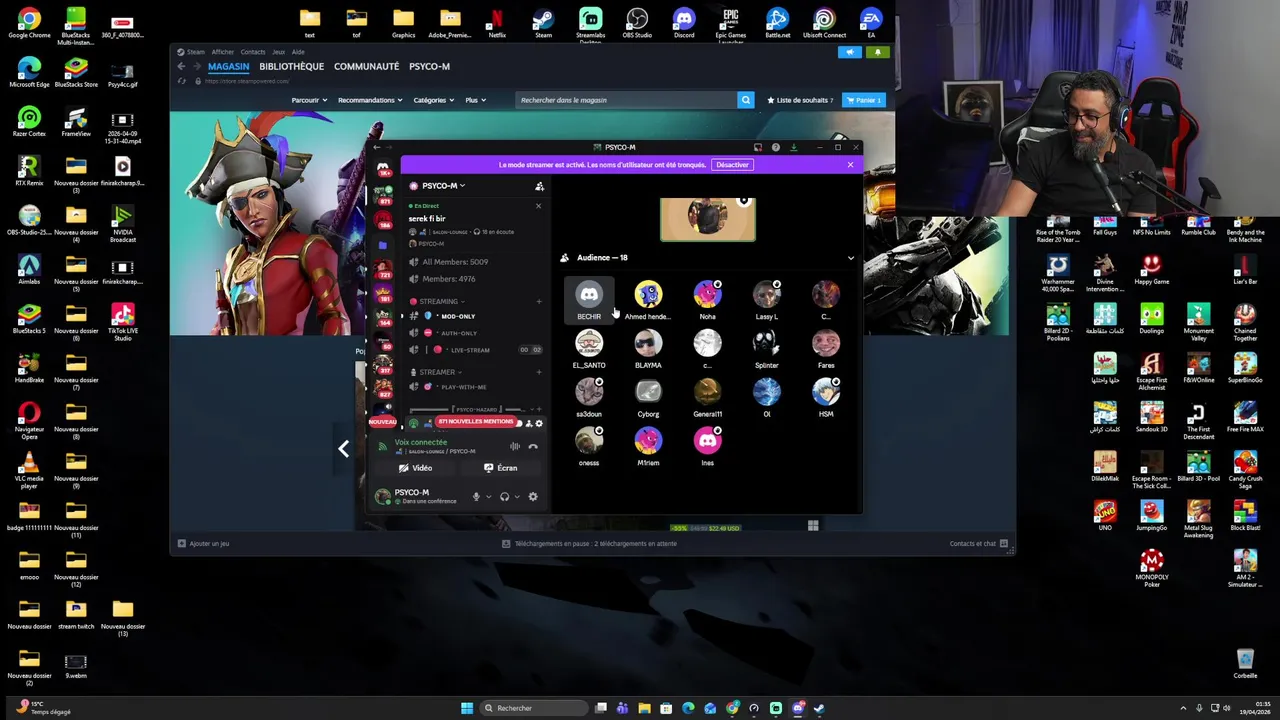This screenshot has width=1280, height=720.
Task: Close the En Direct stream card
Action: [538, 206]
